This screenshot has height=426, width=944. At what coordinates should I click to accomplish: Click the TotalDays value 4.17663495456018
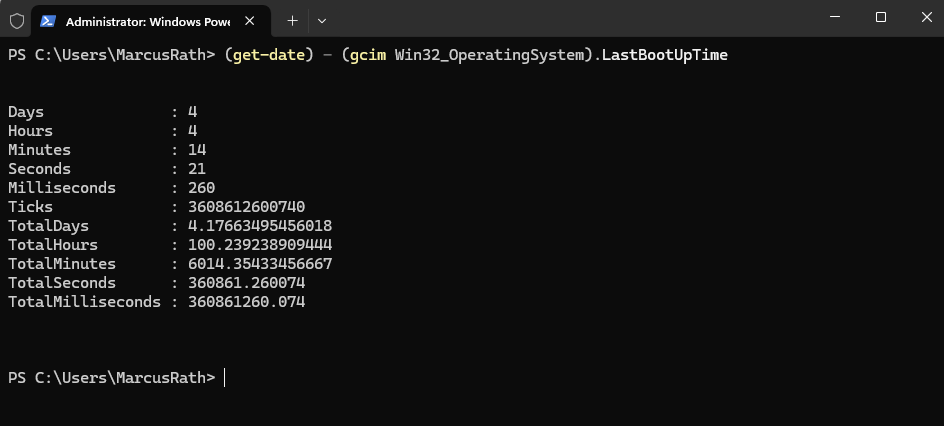click(x=260, y=226)
